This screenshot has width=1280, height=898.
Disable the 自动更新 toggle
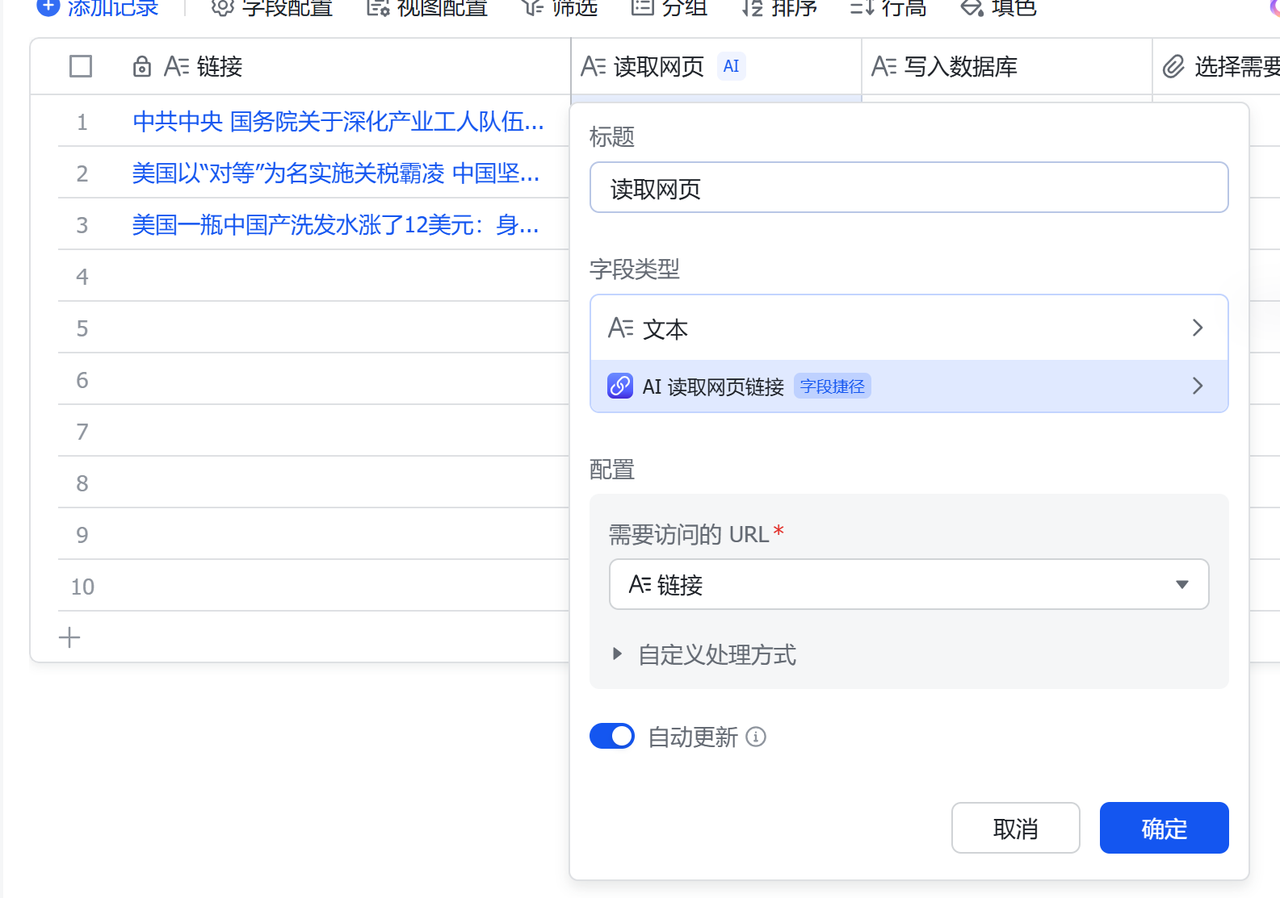point(612,735)
